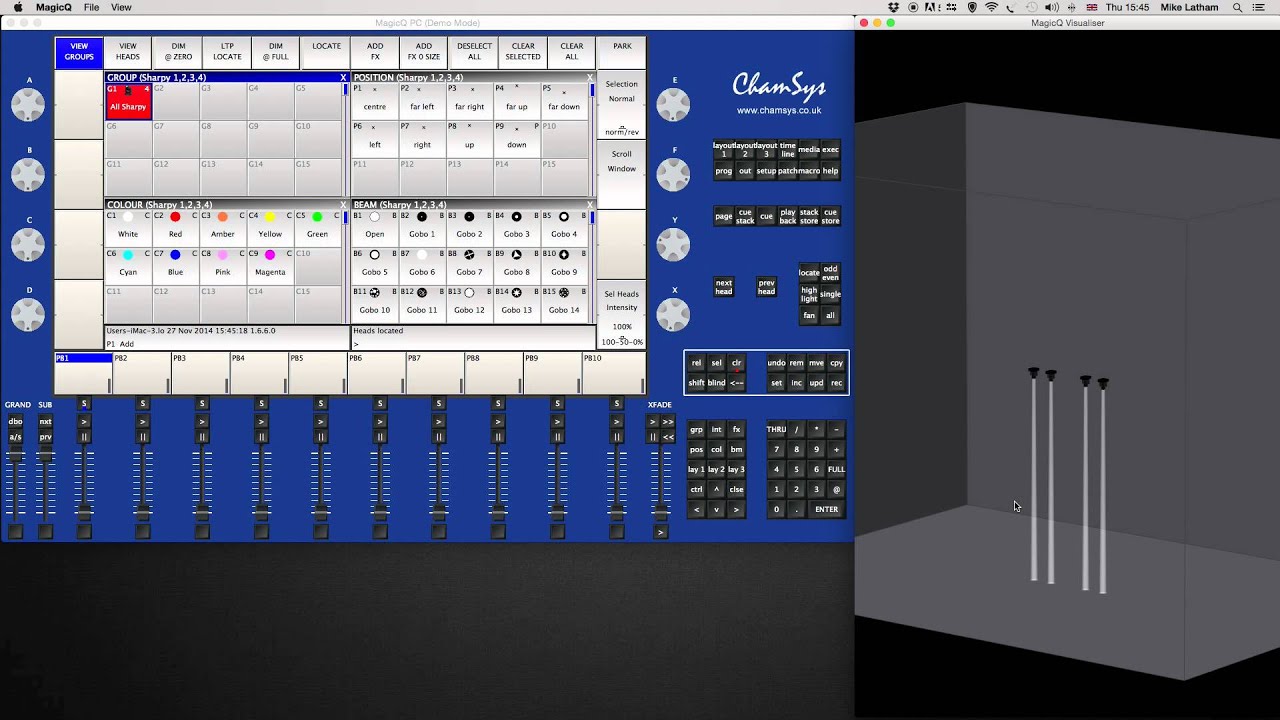Click DESELECT ALL soft button

[x=474, y=51]
